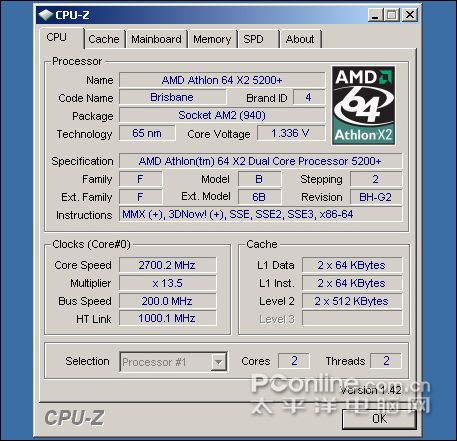457x441 pixels.
Task: Click the Specification field text
Action: tap(260, 161)
